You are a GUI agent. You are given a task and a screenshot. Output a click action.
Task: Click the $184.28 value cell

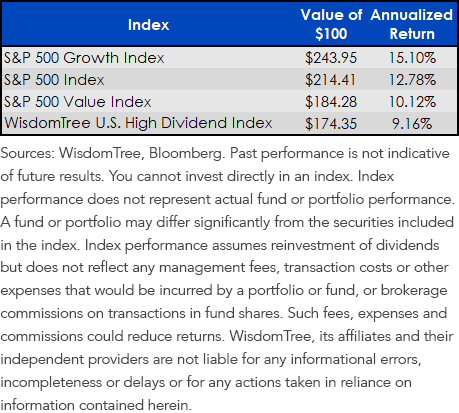click(331, 102)
